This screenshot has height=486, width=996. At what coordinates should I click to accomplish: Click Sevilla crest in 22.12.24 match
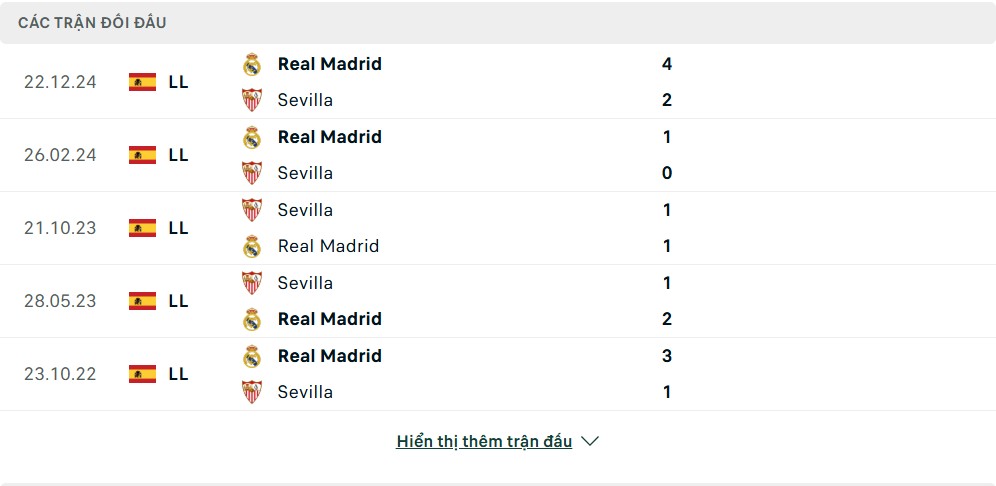252,100
